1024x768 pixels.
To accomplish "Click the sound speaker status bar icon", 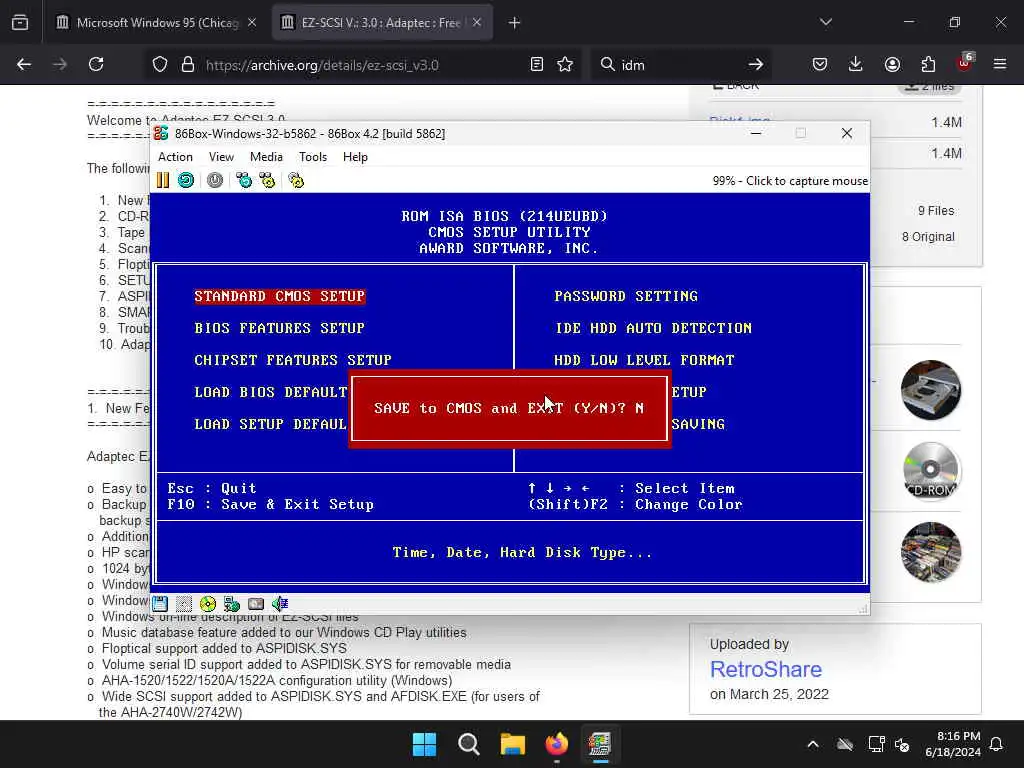I will pos(280,603).
